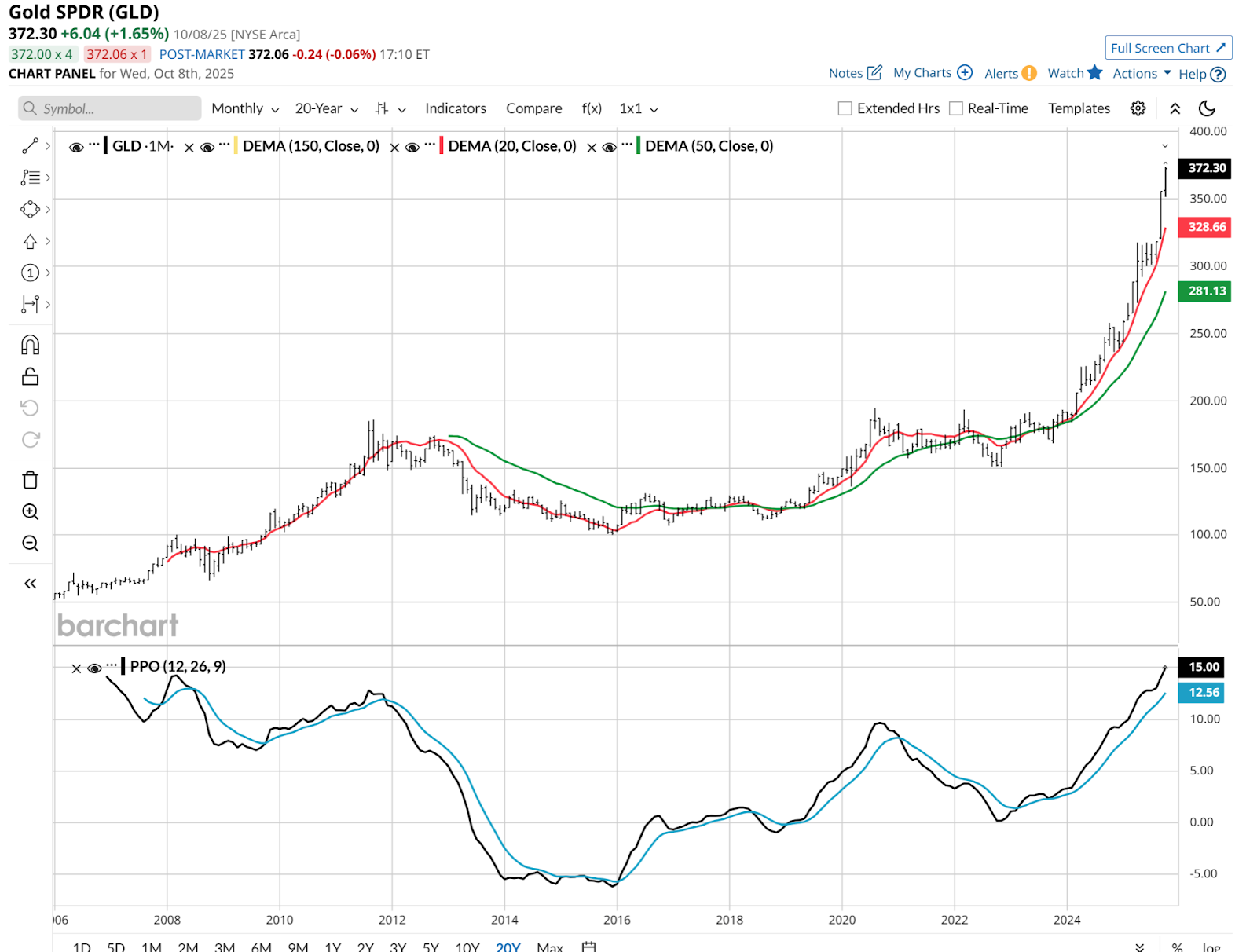The width and height of the screenshot is (1257, 952).
Task: Select the trend line drawing tool
Action: [x=30, y=146]
